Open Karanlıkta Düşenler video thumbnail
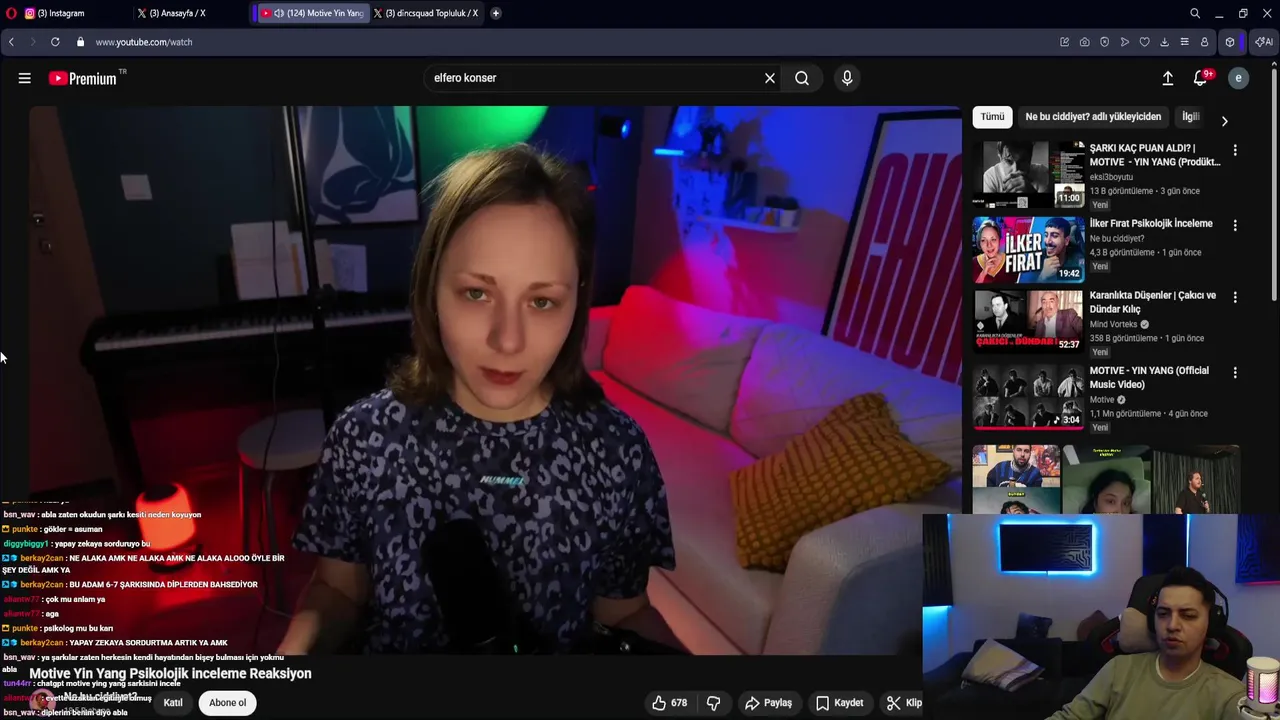Image resolution: width=1280 pixels, height=720 pixels. [1028, 320]
